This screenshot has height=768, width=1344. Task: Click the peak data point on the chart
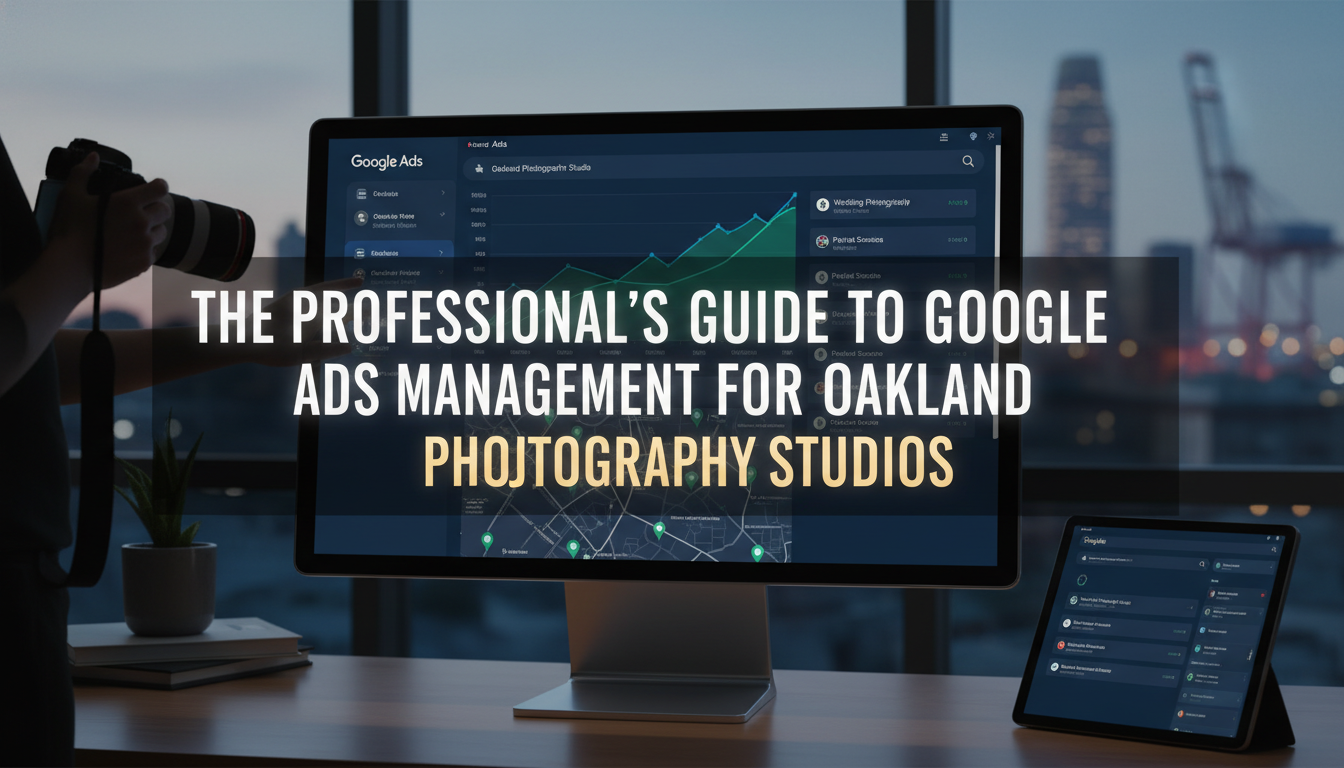coord(794,194)
